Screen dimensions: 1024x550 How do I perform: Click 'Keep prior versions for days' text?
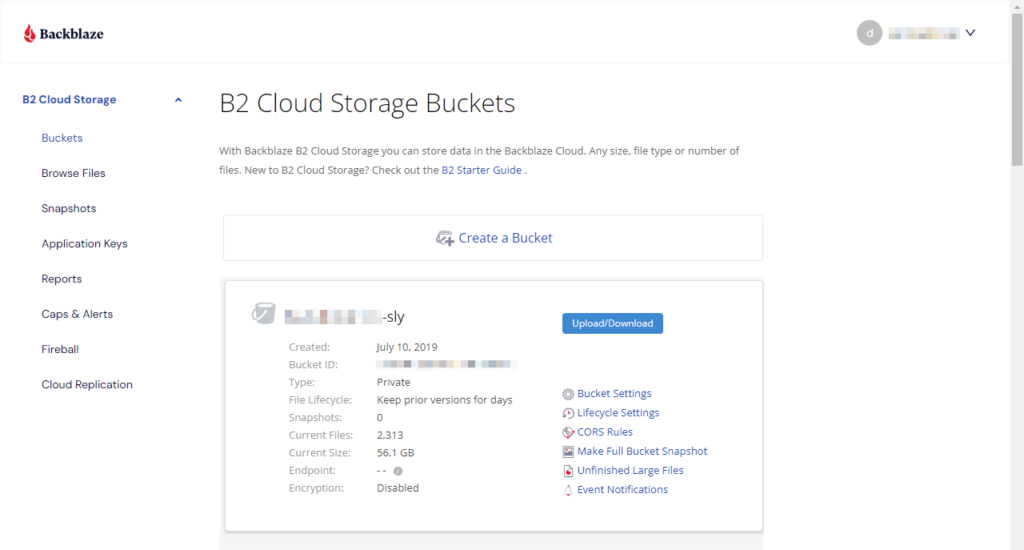coord(444,400)
